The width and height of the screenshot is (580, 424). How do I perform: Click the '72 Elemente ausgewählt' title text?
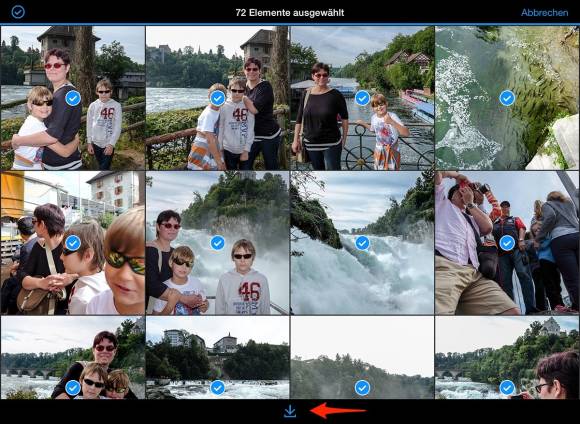tap(290, 13)
